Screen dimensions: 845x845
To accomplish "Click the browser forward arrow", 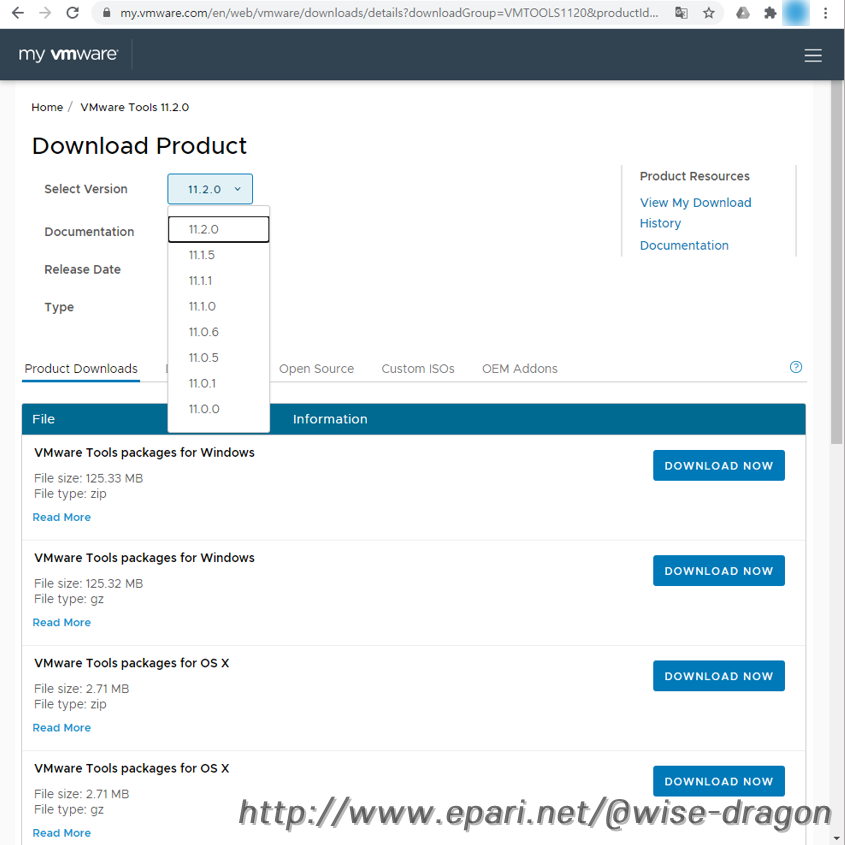I will tap(45, 13).
